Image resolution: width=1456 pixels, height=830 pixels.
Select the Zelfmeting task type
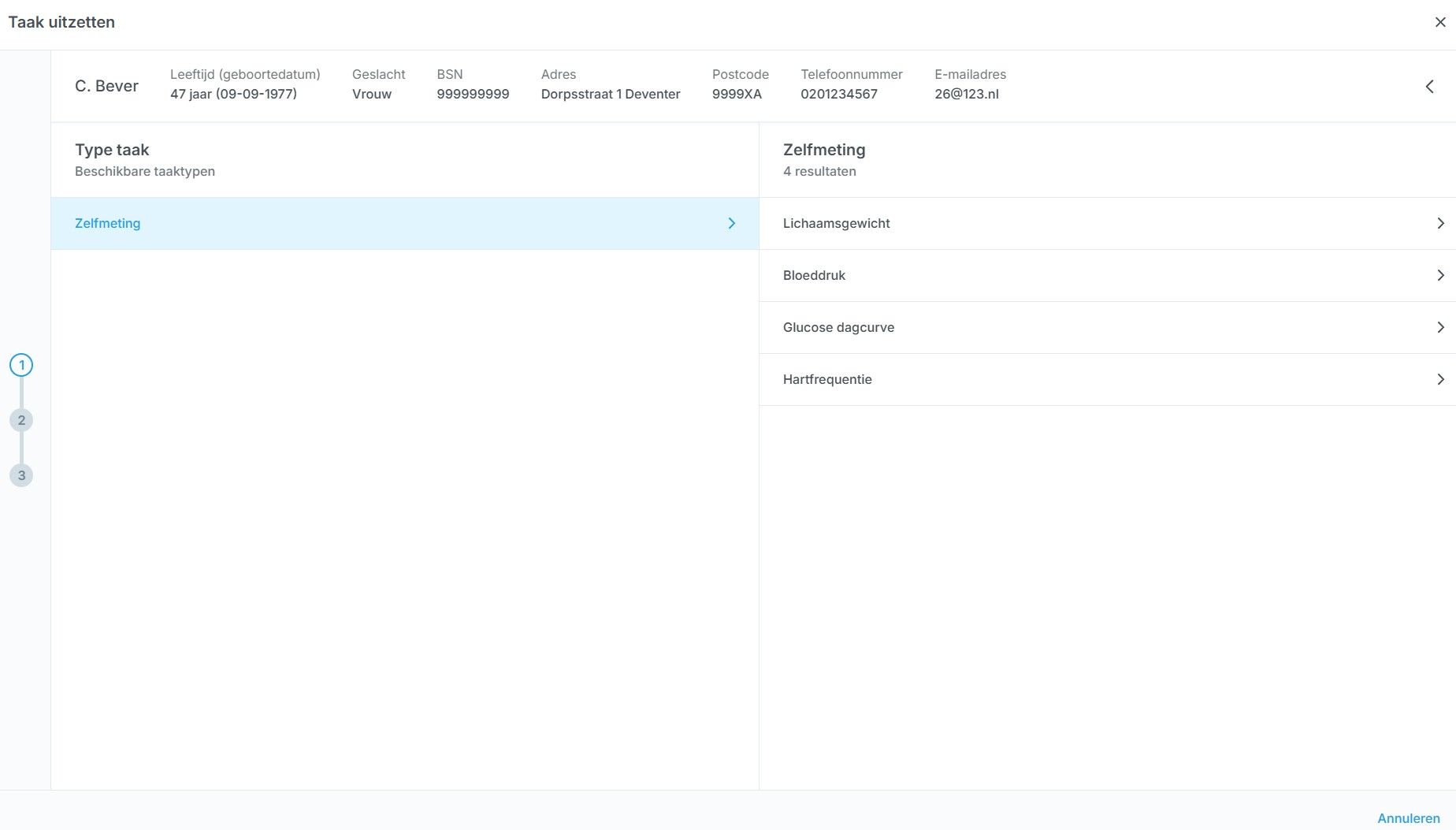108,224
